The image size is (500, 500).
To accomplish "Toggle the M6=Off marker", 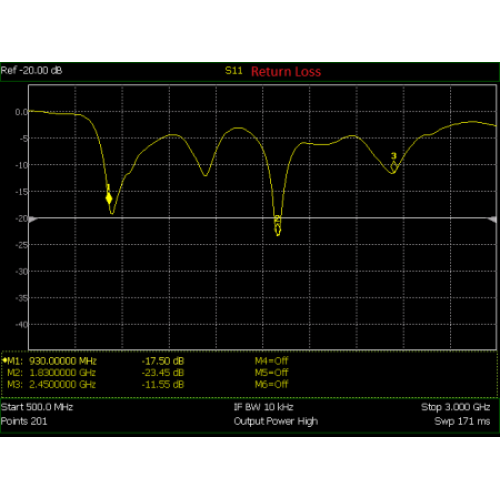I will pos(271,384).
